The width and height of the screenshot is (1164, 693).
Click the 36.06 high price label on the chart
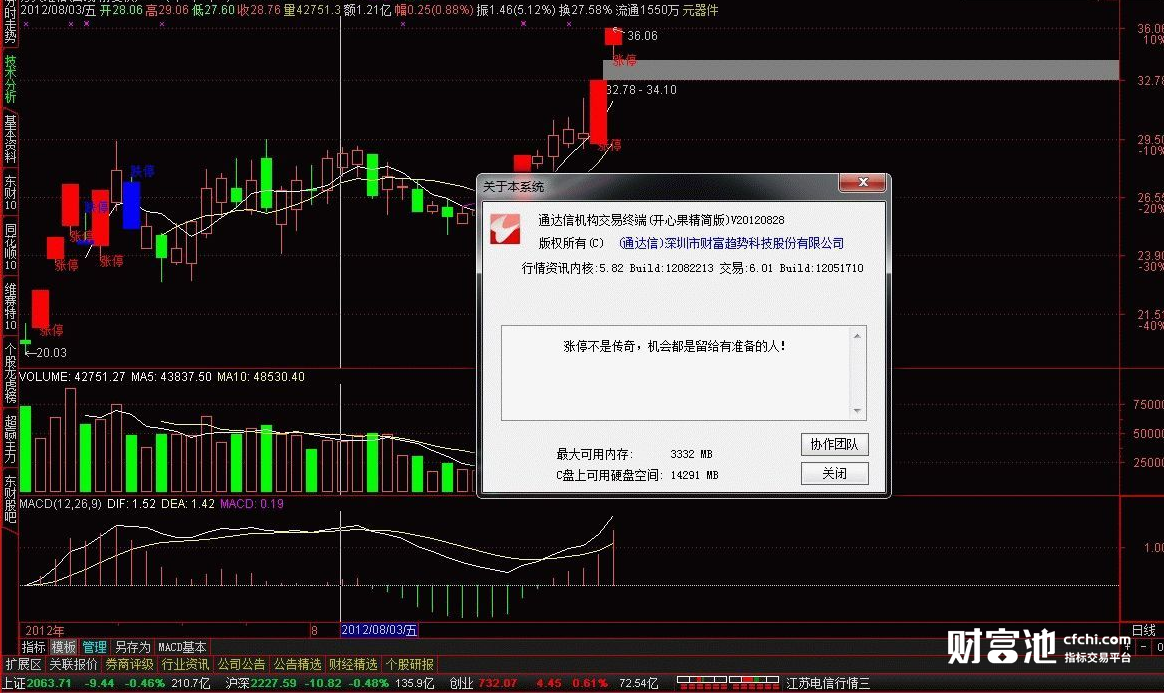[x=642, y=36]
